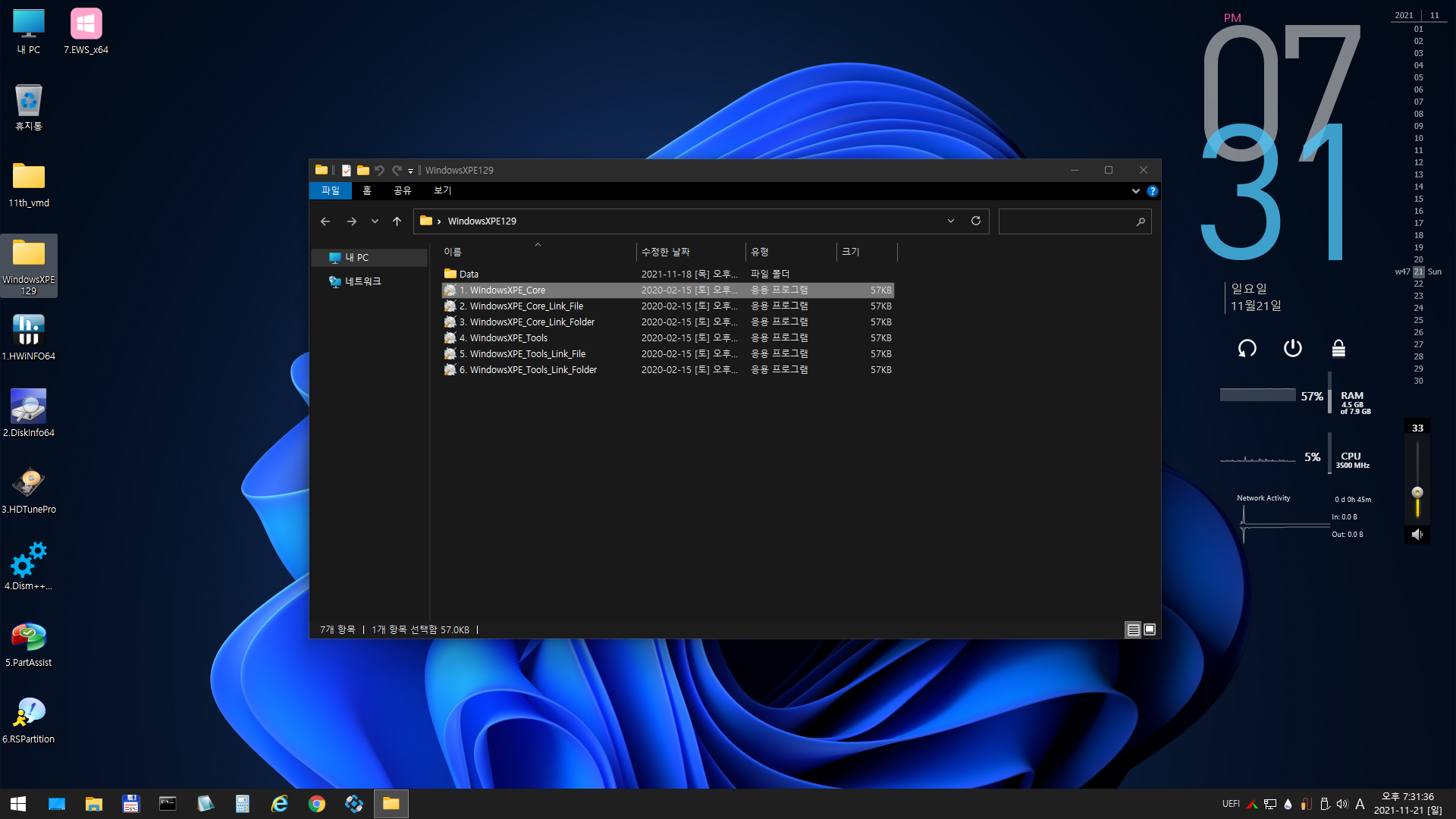
Task: Adjust the volume slider widget knob
Action: (x=1417, y=492)
